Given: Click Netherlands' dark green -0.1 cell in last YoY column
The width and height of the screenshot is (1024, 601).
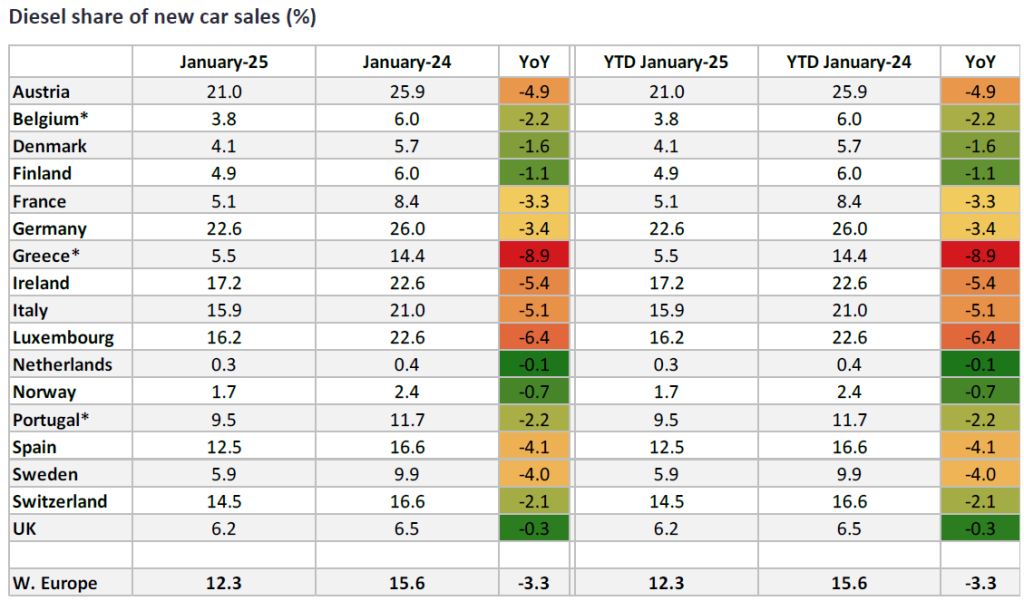Looking at the screenshot, I should 979,365.
